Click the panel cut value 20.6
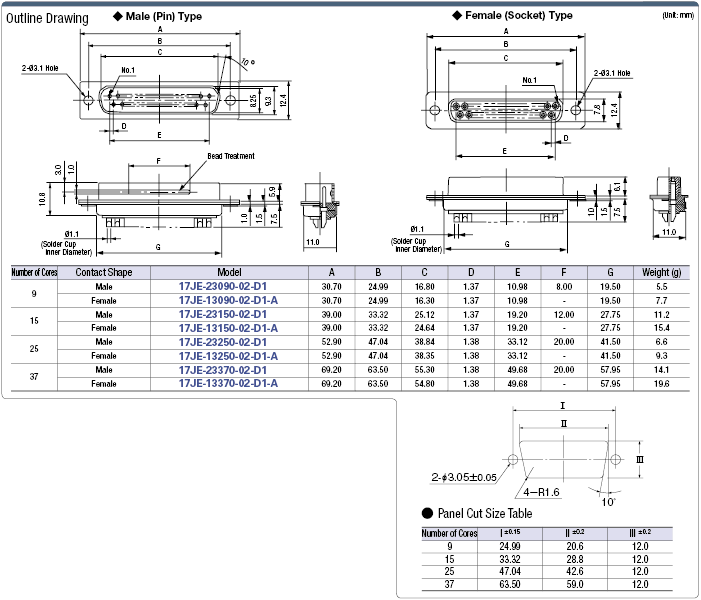Screen dimensions: 701x600 (x=575, y=546)
